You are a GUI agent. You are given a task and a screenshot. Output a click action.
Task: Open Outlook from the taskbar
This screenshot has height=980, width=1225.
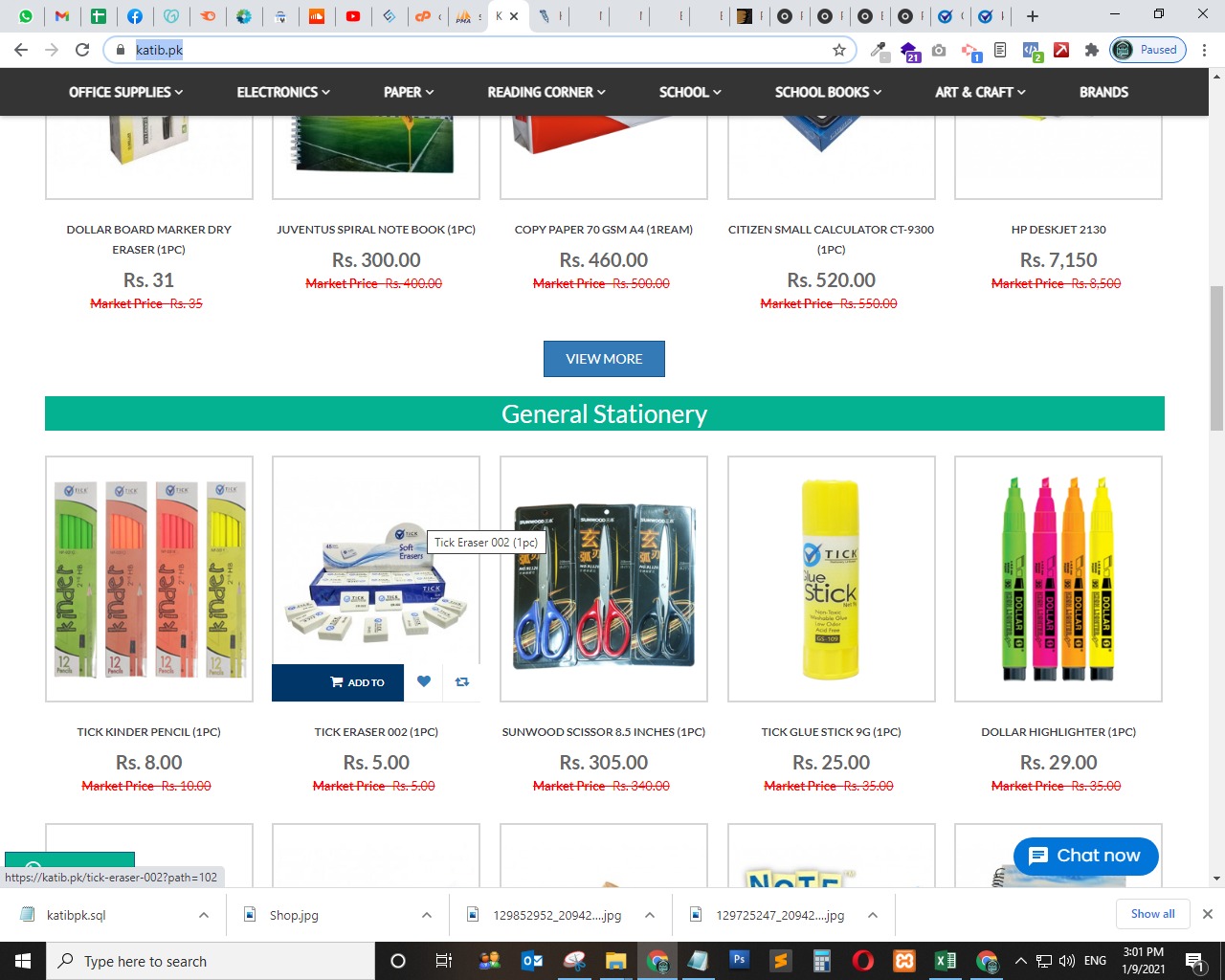(x=532, y=961)
